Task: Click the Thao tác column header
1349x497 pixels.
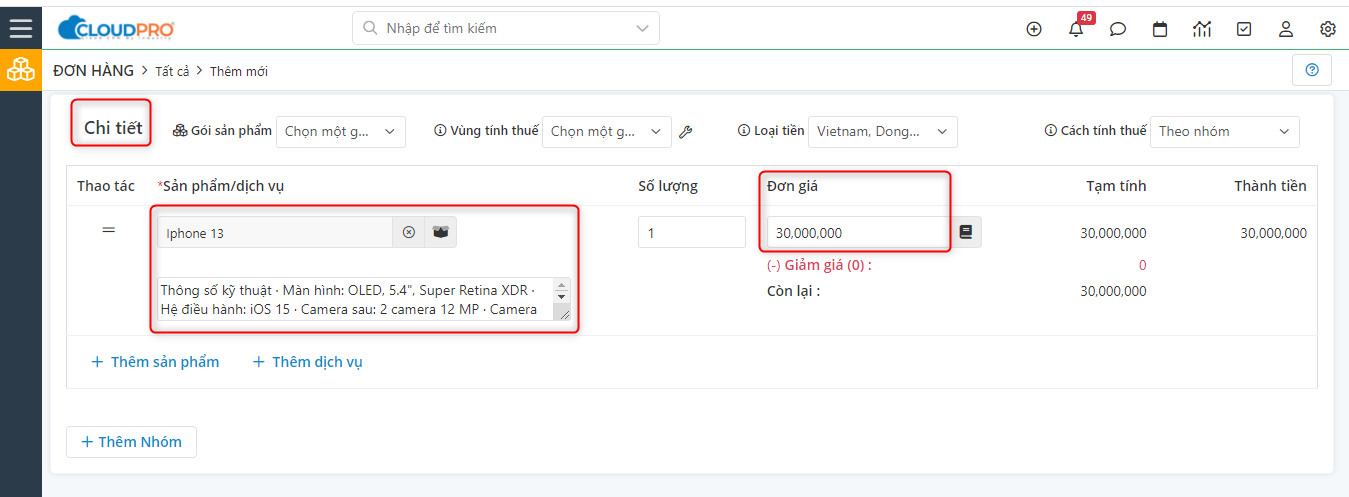Action: point(107,186)
